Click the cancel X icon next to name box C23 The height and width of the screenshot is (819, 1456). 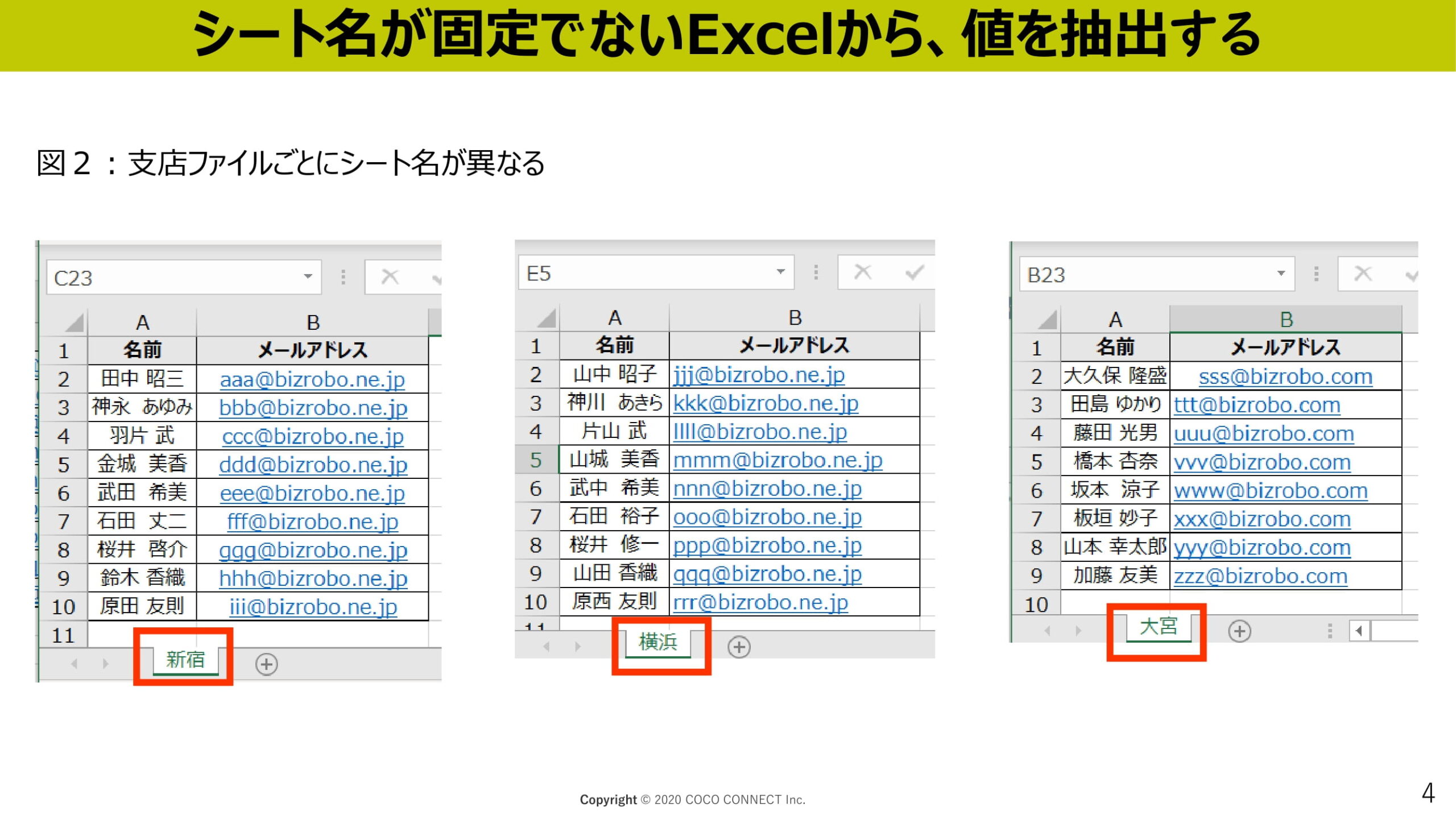click(x=390, y=277)
